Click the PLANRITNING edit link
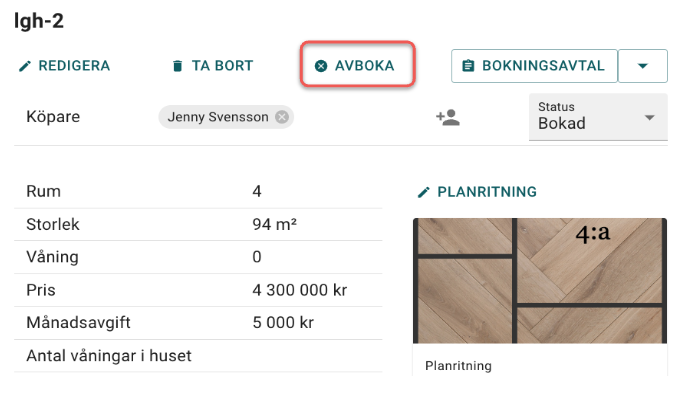Screen dimensions: 685x411 pyautogui.click(x=486, y=191)
